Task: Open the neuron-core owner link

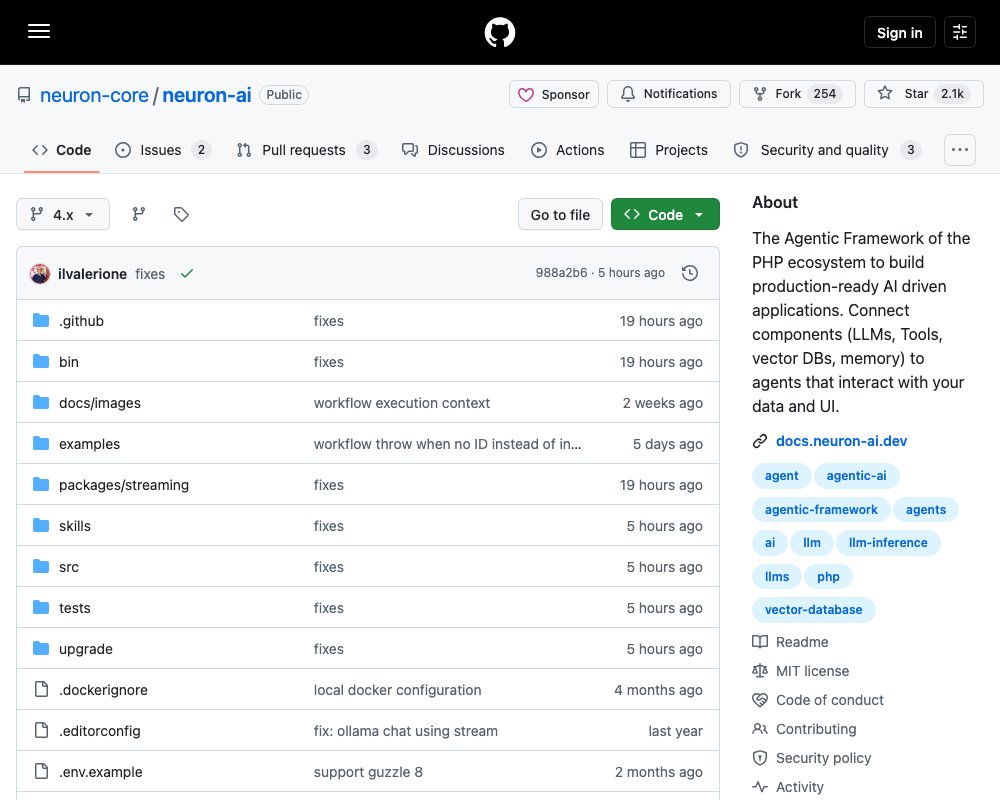Action: click(x=94, y=95)
